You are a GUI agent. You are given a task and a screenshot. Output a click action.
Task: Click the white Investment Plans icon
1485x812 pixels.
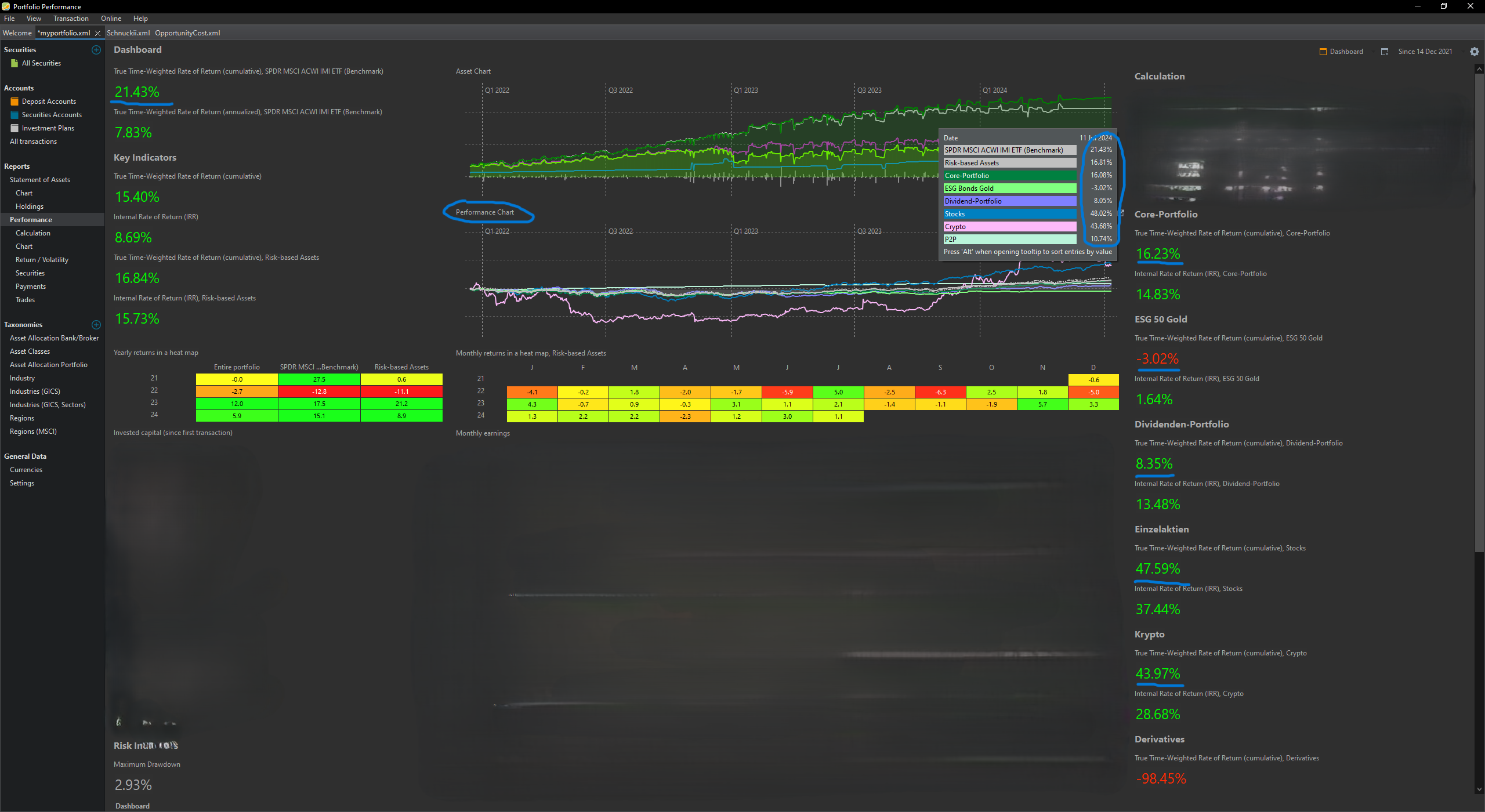coord(15,128)
